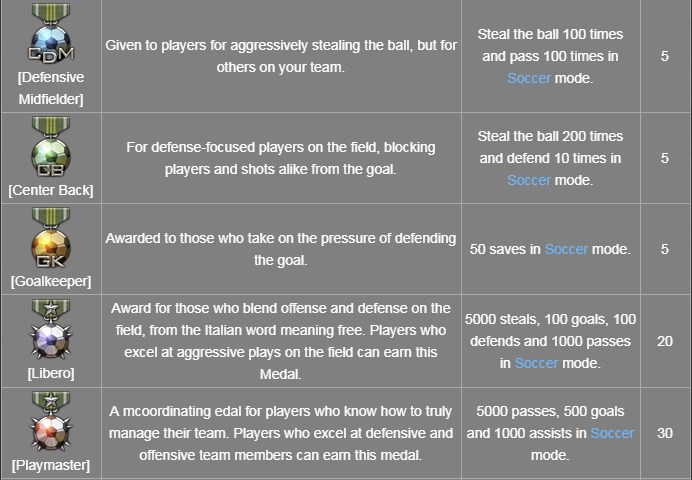Click the Playmaster star medal icon

point(50,424)
